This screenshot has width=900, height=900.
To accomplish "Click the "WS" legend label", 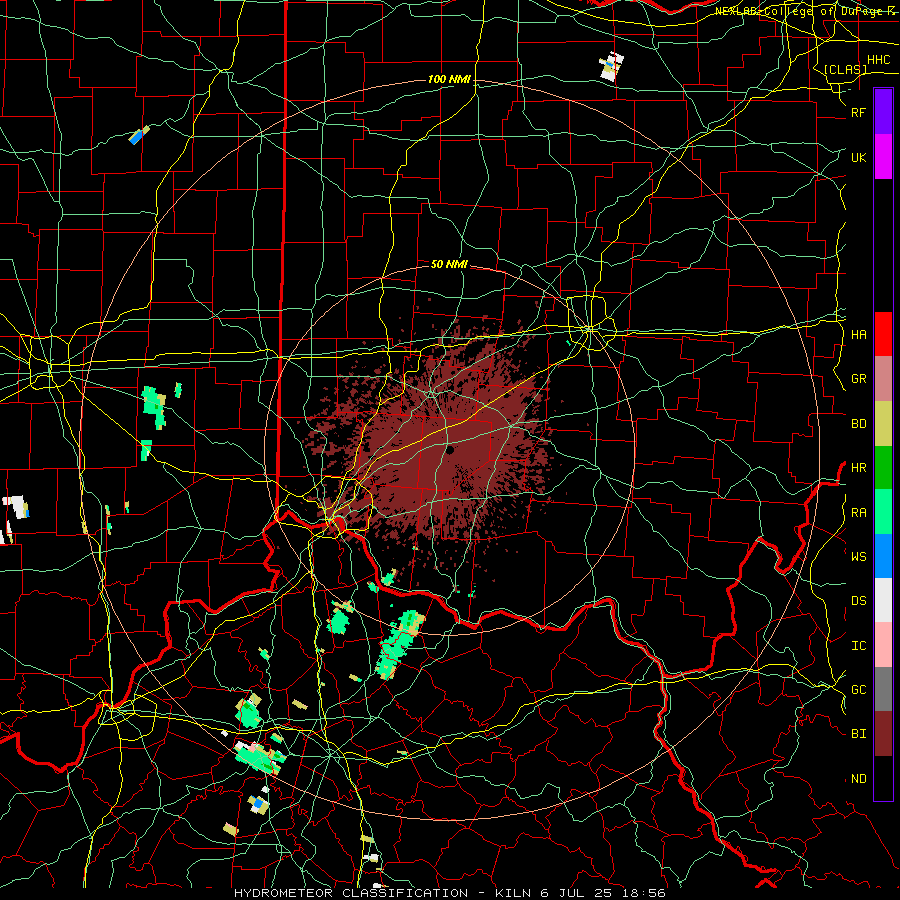I will coord(858,557).
